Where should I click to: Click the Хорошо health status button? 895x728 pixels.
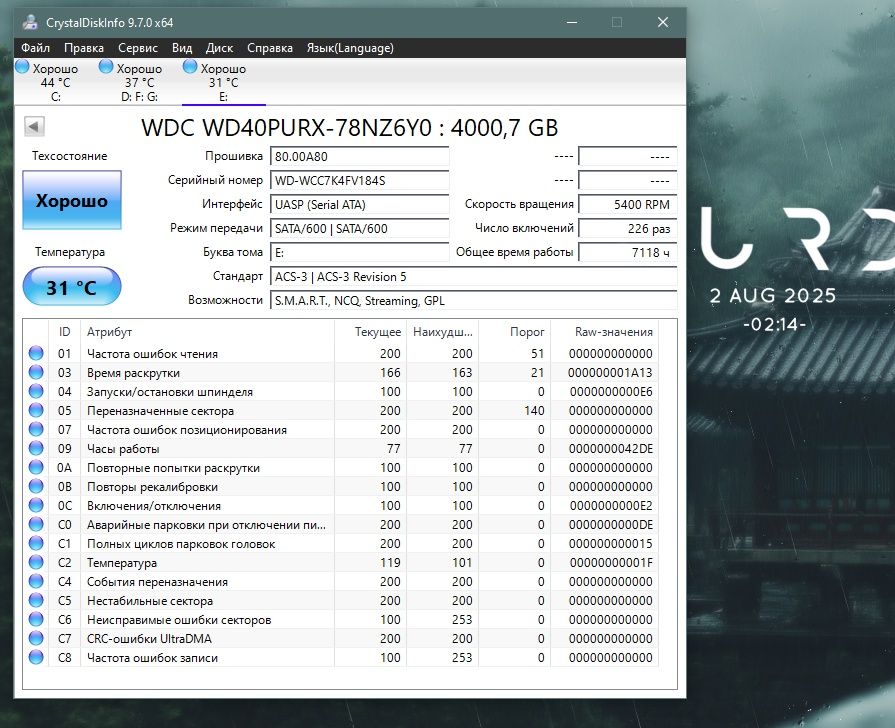click(72, 200)
